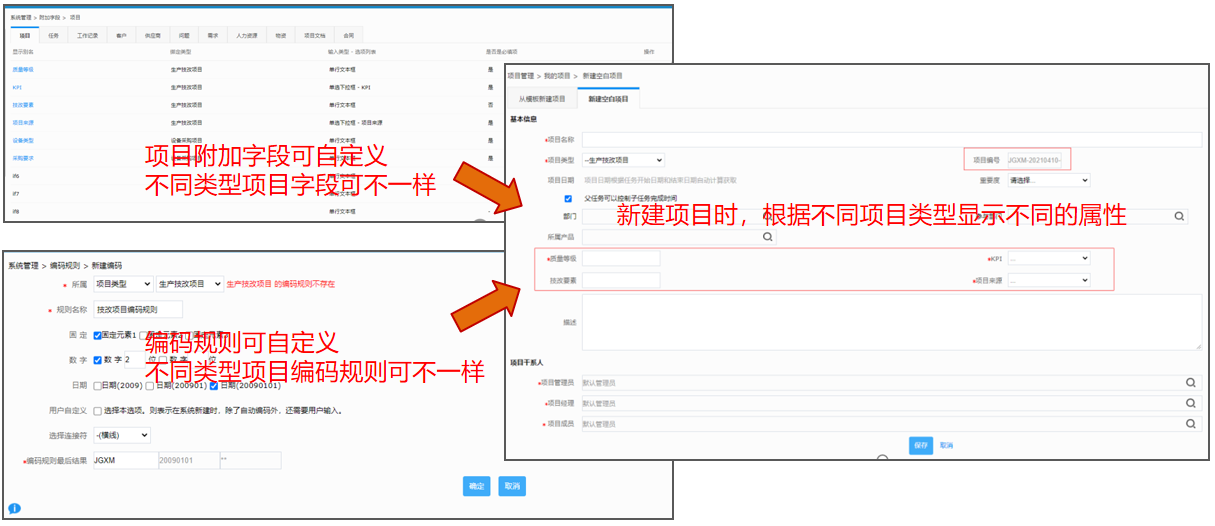Enable the 用户自定义 checkbox option
1215x526 pixels.
click(x=98, y=410)
